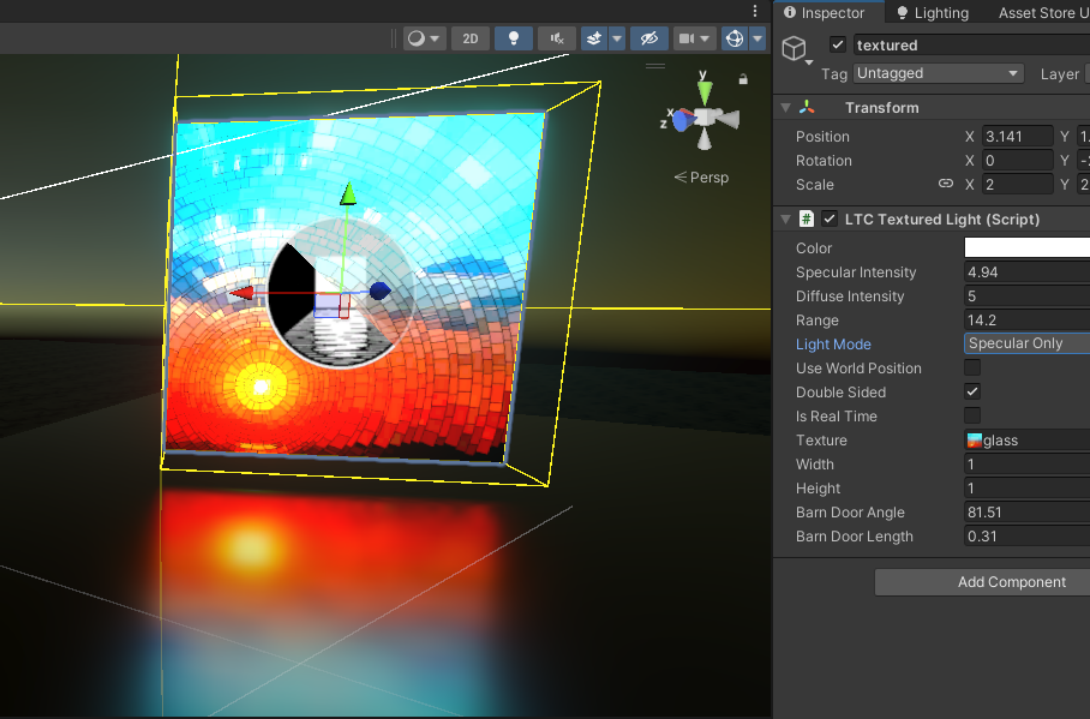
Task: Open the Tag dropdown showing Untagged
Action: [939, 74]
